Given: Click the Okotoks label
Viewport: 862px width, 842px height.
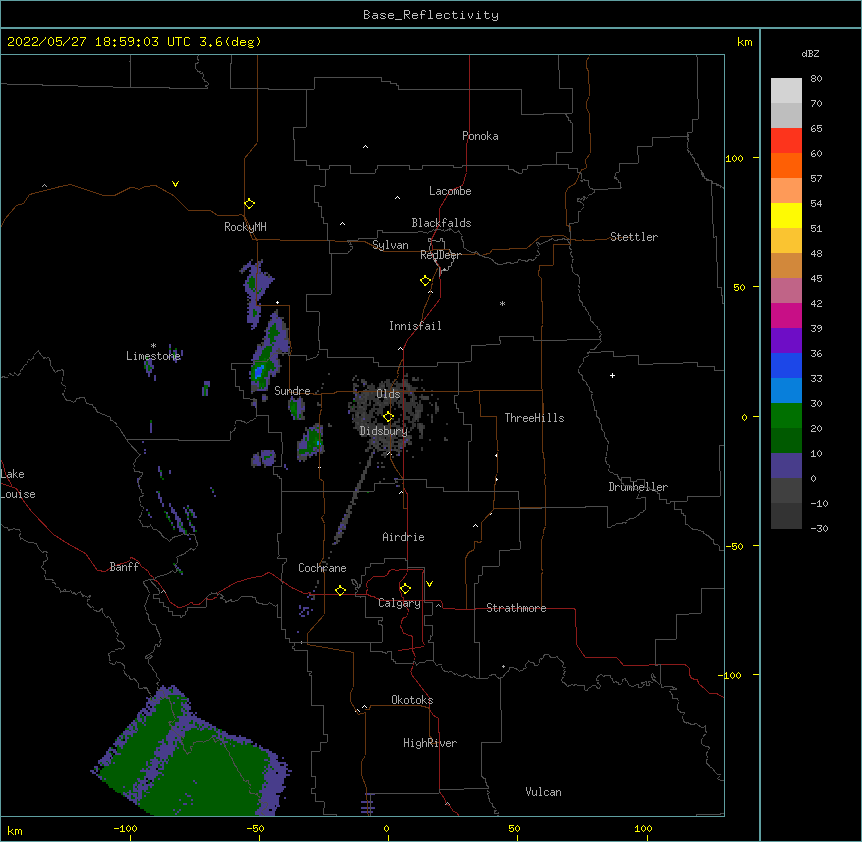Looking at the screenshot, I should [x=412, y=700].
